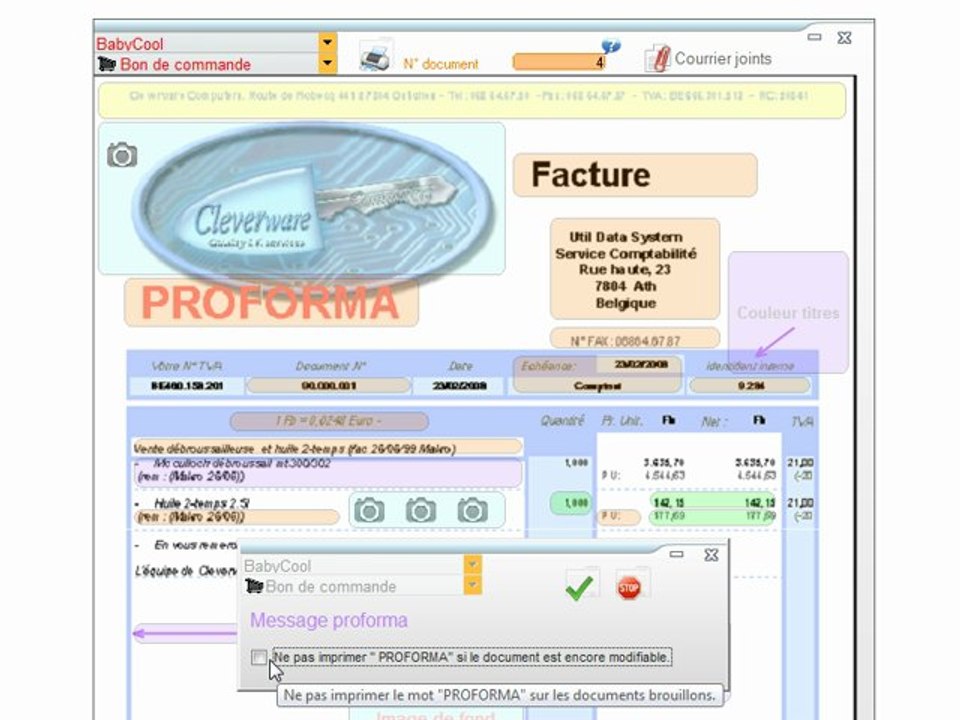The image size is (960, 720).
Task: Expand the BabyCool dropdown in main window
Action: (x=328, y=42)
